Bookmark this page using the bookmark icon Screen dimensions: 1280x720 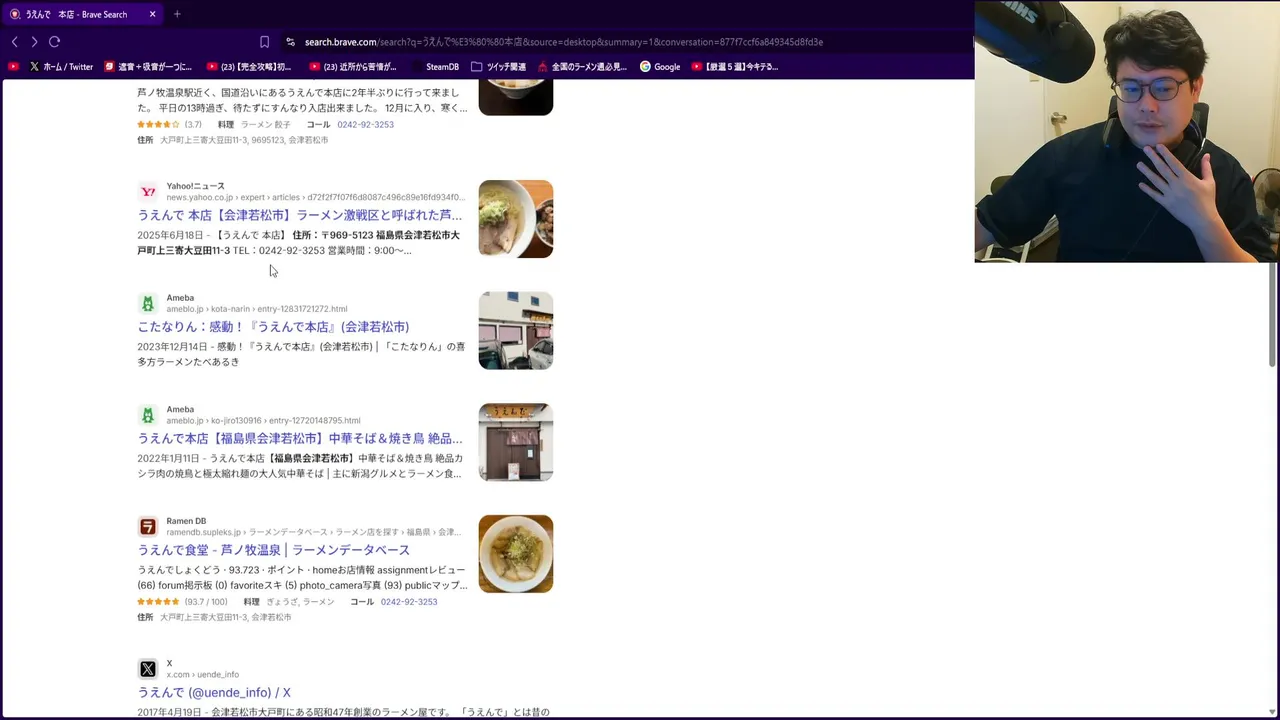[264, 42]
